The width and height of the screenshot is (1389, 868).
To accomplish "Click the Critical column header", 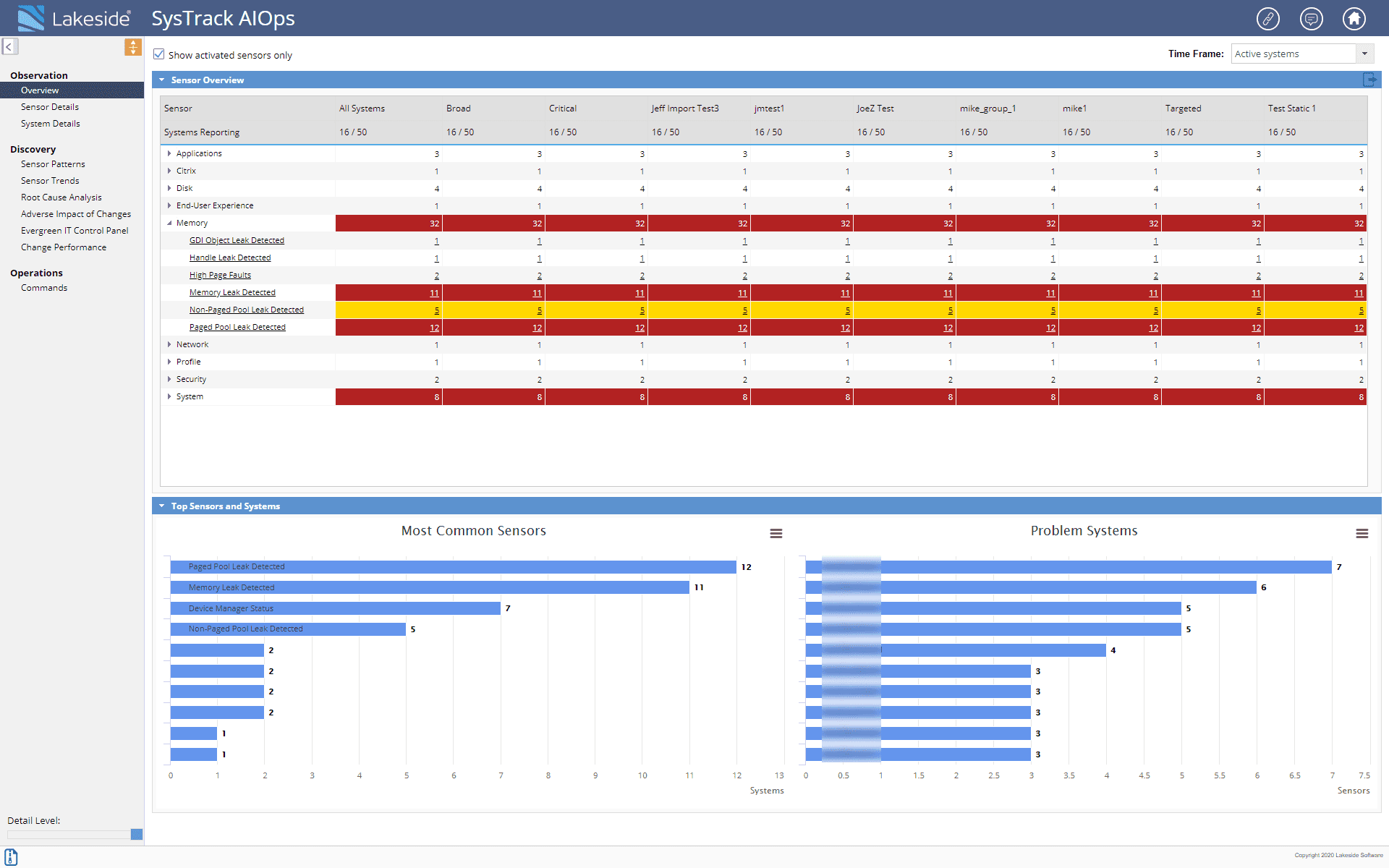I will 563,109.
